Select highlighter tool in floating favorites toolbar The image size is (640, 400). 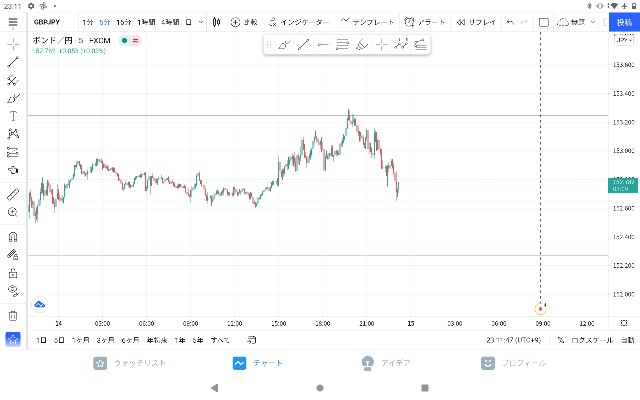[362, 44]
